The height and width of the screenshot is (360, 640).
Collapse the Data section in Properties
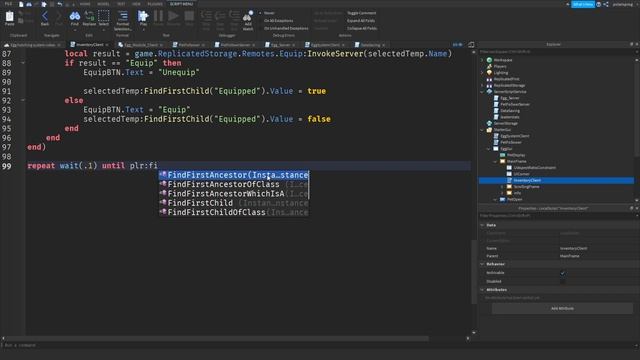pos(482,225)
